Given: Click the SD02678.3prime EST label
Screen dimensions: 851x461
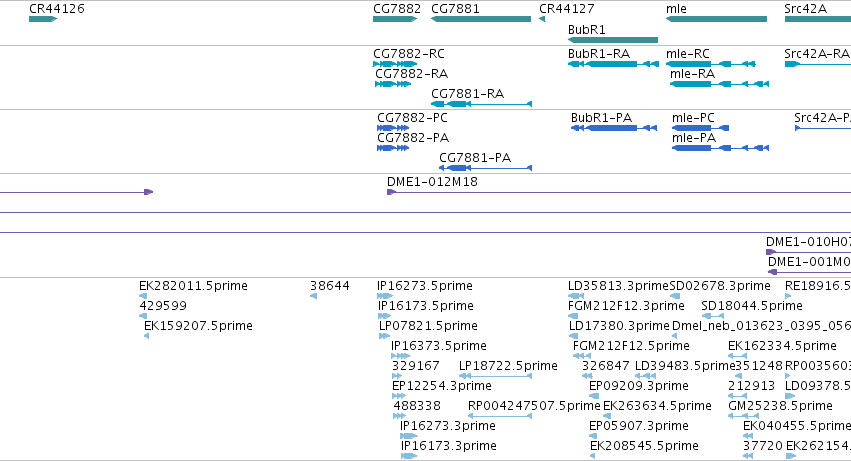Looking at the screenshot, I should (x=720, y=286).
